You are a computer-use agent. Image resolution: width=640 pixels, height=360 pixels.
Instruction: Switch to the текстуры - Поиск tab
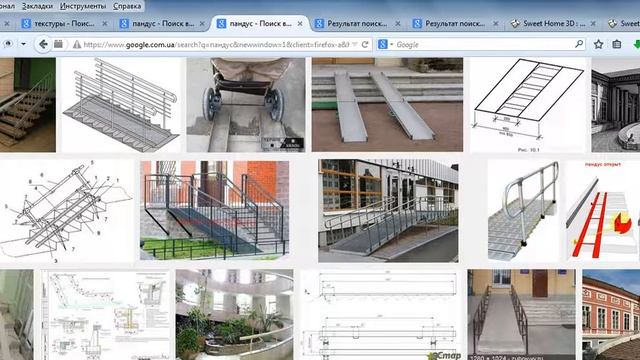(64, 24)
